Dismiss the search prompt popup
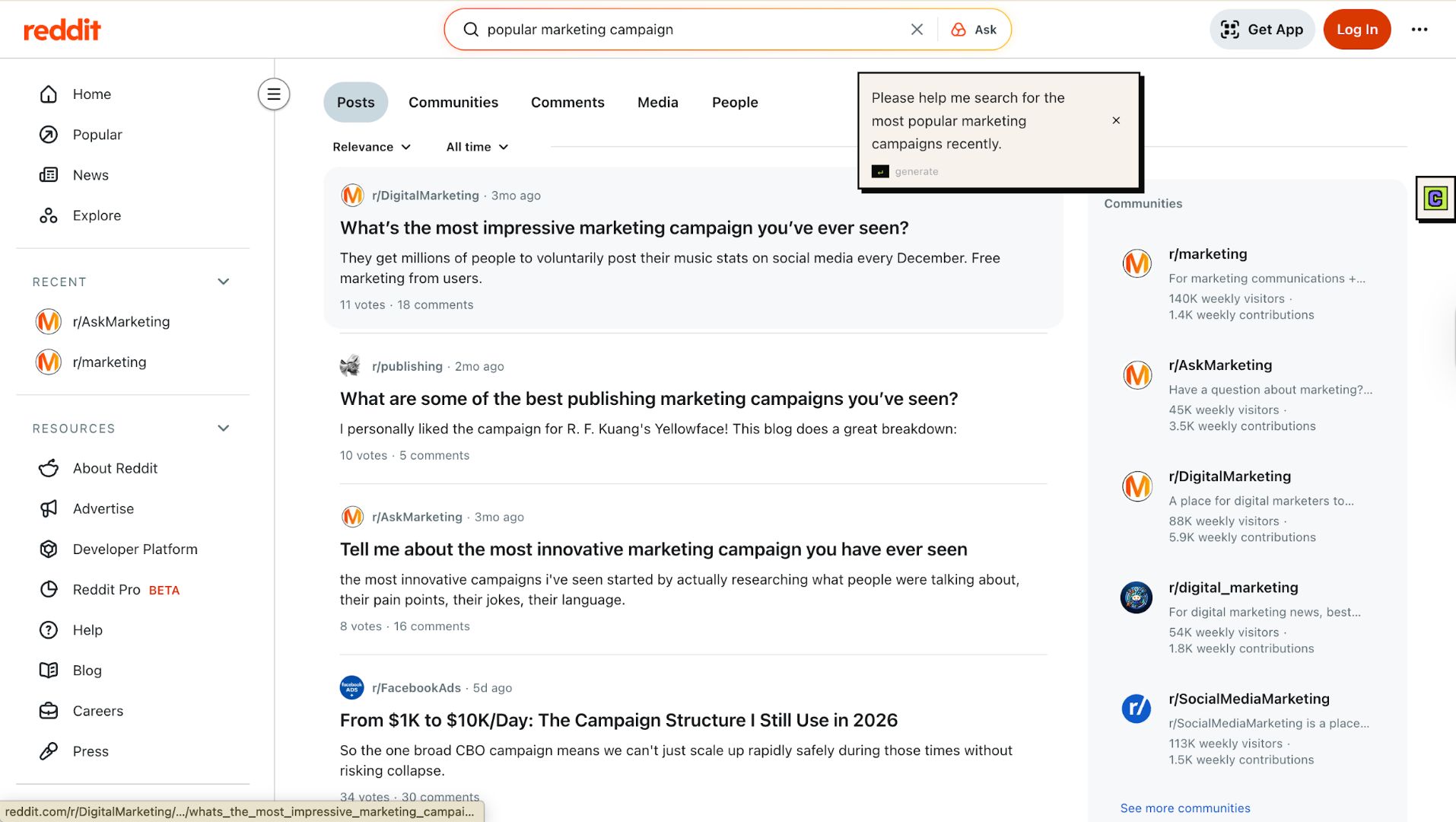Viewport: 1456px width, 822px height. [x=1116, y=120]
